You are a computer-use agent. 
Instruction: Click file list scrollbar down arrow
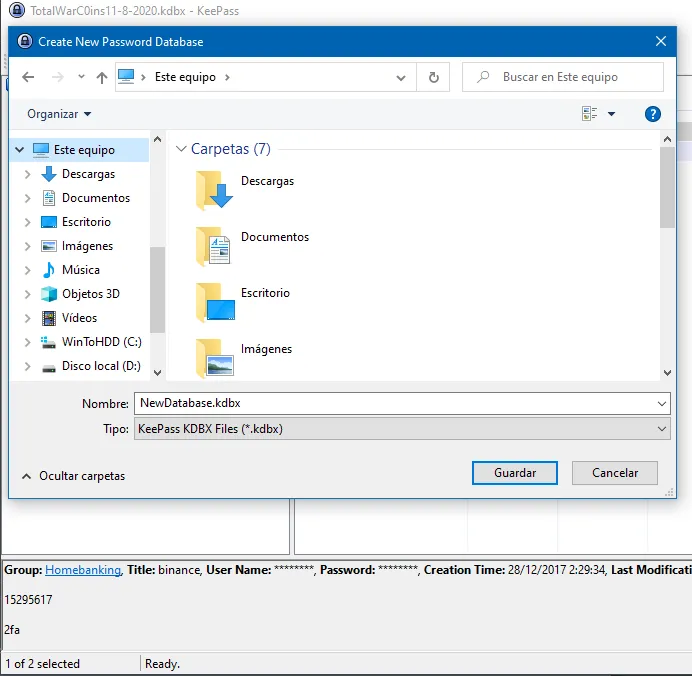(667, 373)
